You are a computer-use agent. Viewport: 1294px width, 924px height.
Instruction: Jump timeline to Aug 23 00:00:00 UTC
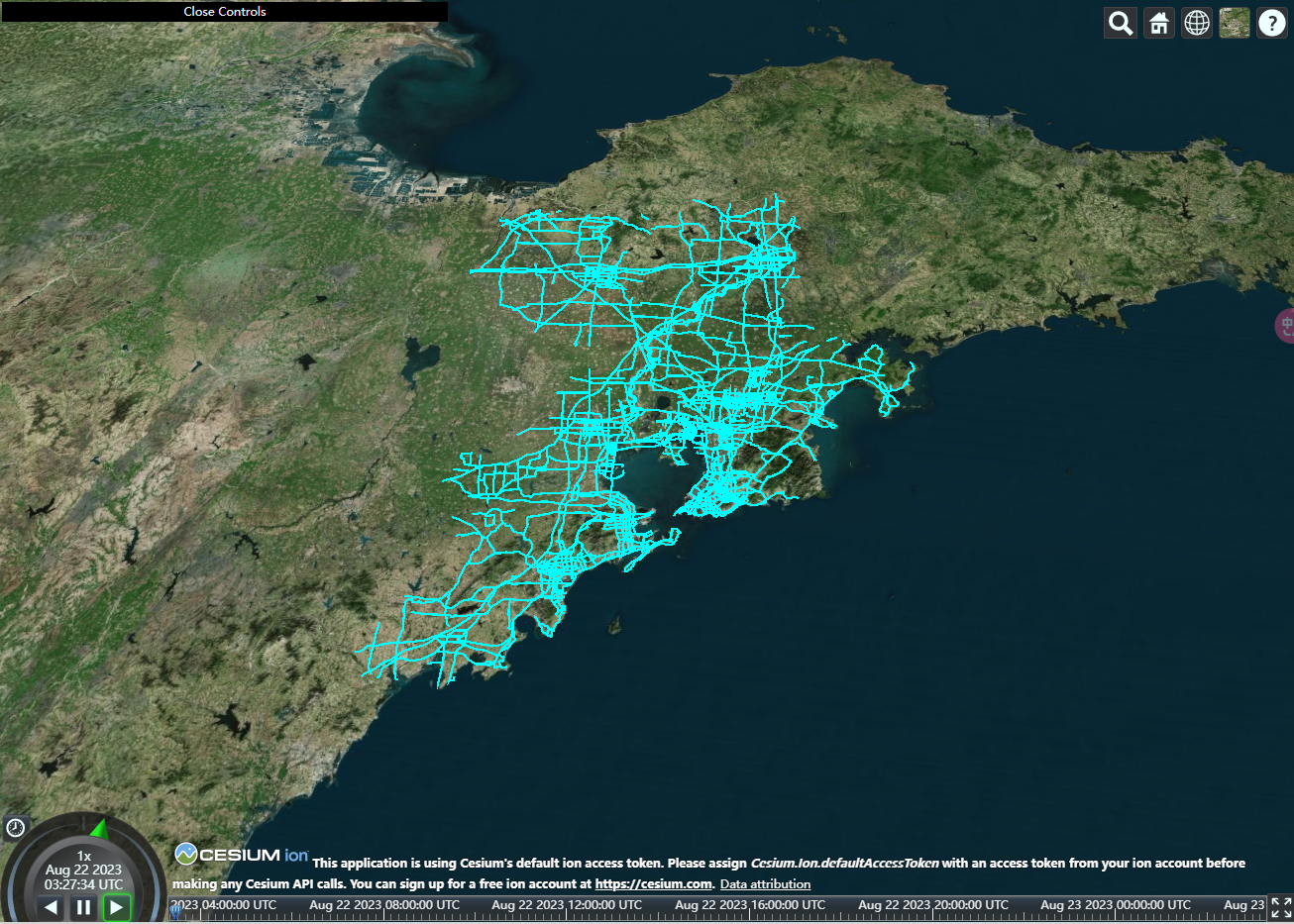click(x=1116, y=905)
